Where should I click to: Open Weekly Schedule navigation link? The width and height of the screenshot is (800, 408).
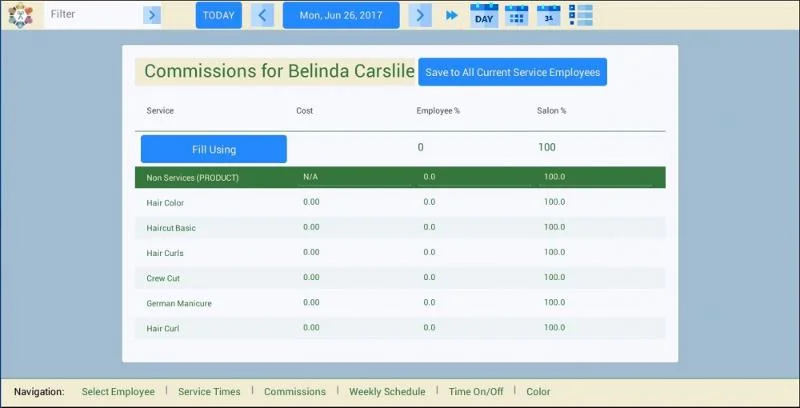tap(387, 392)
